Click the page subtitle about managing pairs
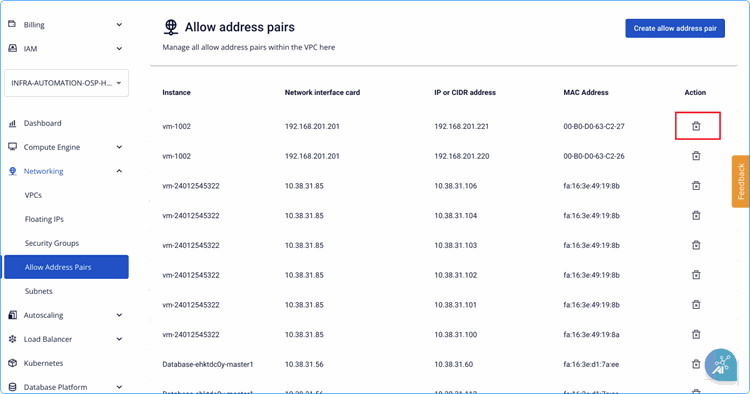 click(249, 47)
